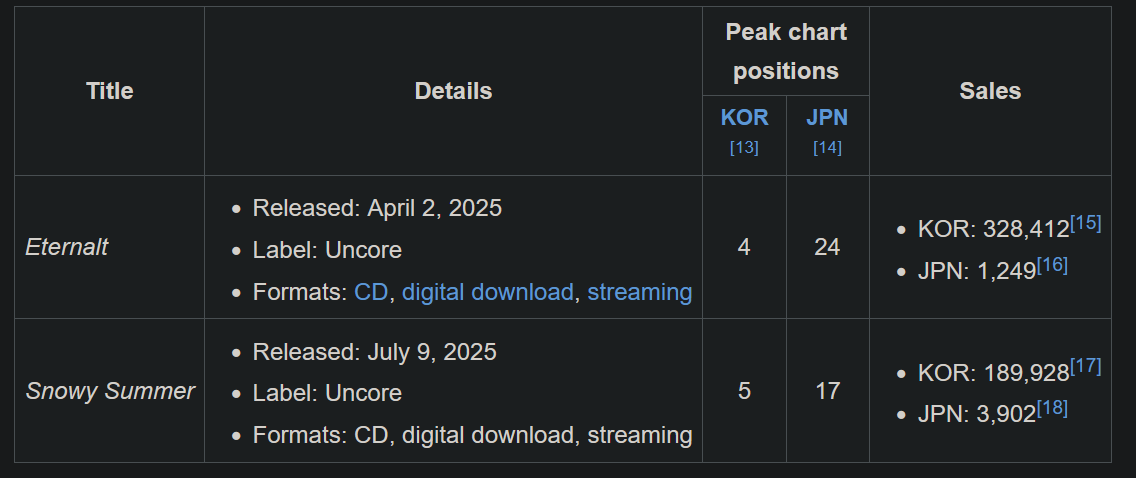Open the JPN chart column link
The width and height of the screenshot is (1136, 478).
click(827, 118)
